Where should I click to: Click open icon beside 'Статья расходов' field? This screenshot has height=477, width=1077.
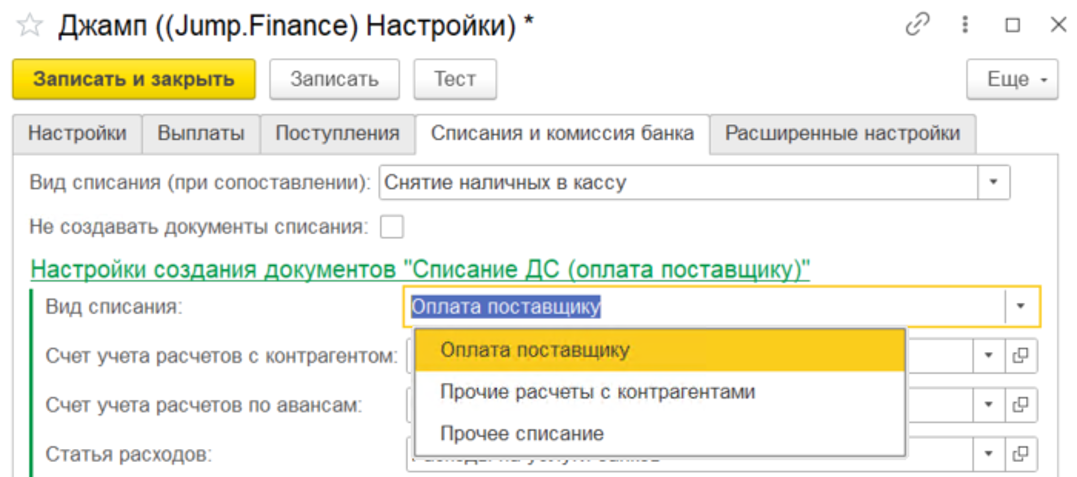(x=1021, y=455)
